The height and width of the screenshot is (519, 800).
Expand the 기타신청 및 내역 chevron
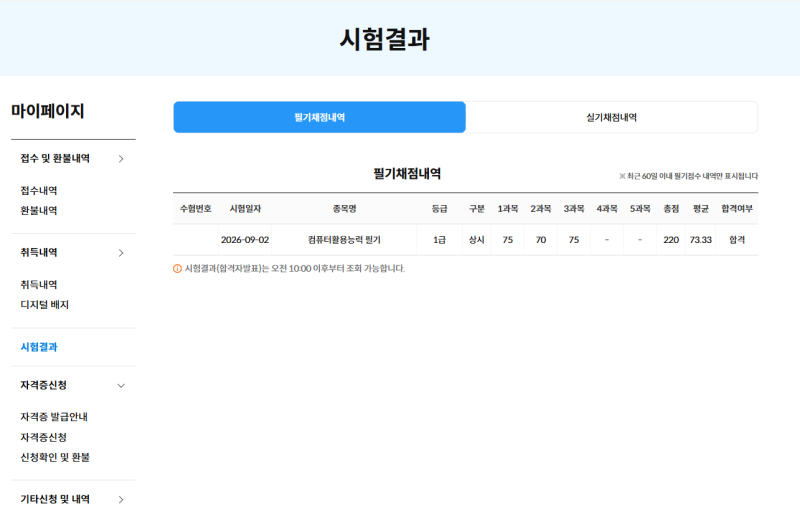[121, 500]
